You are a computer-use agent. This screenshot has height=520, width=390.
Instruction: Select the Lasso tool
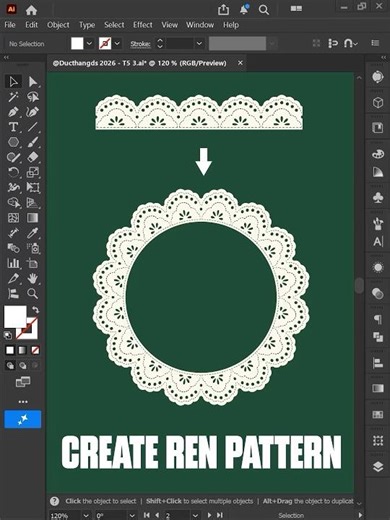pos(33,97)
